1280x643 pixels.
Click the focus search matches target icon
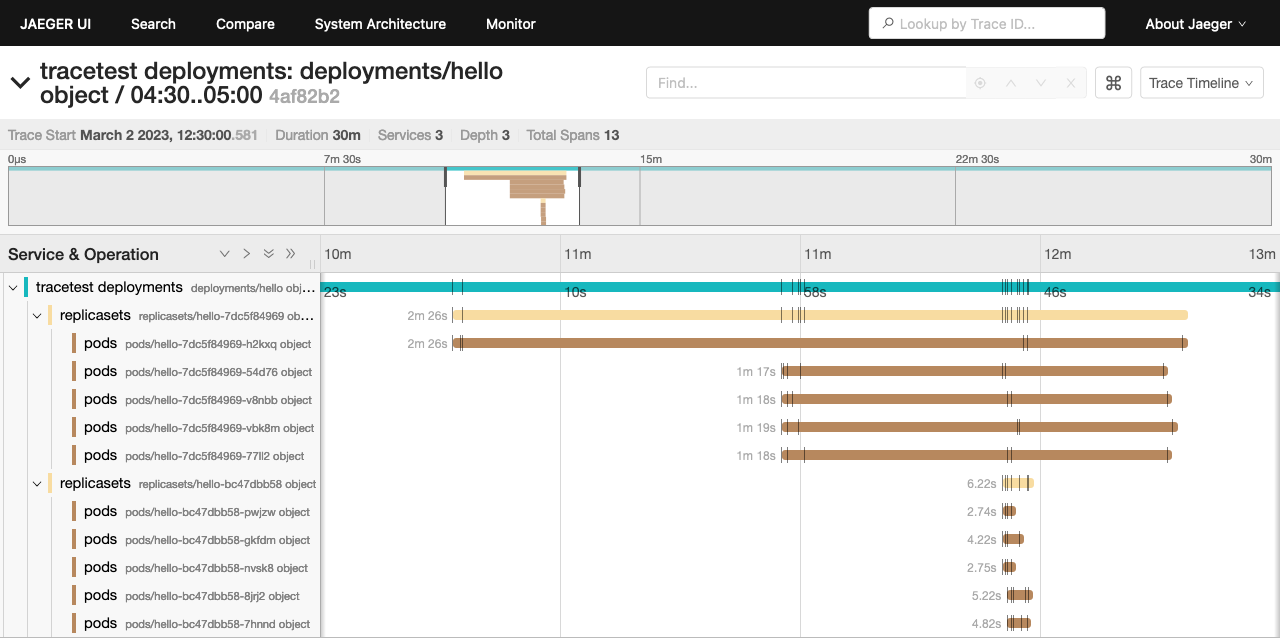point(980,83)
